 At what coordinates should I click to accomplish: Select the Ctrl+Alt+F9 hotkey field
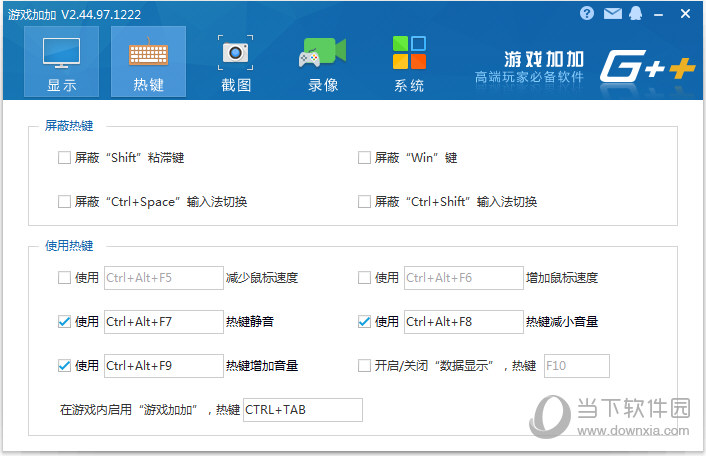164,366
